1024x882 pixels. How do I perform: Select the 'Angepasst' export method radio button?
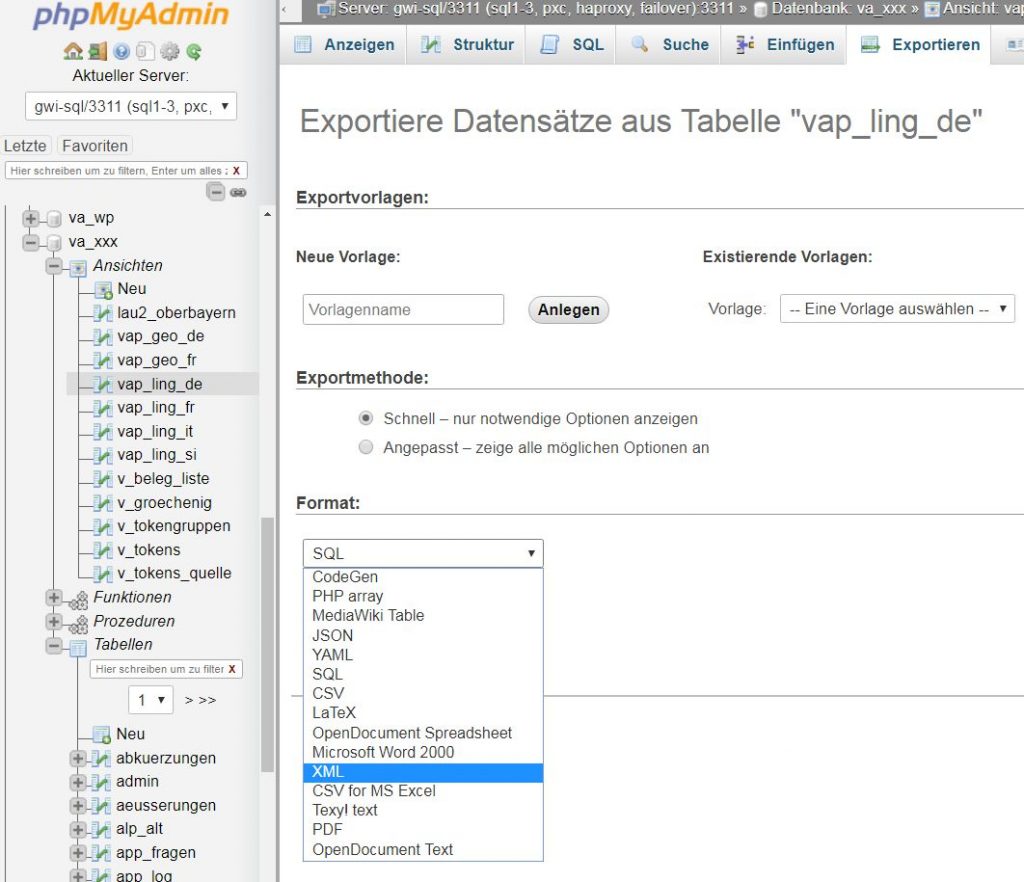pyautogui.click(x=366, y=447)
